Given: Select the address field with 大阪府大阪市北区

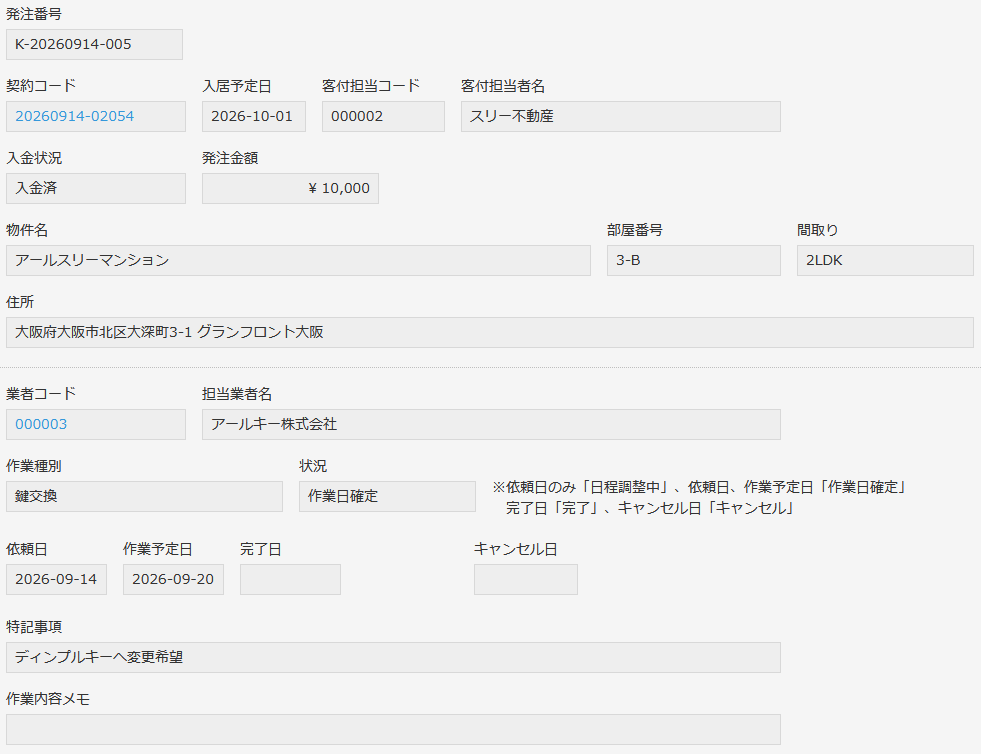Looking at the screenshot, I should tap(489, 332).
